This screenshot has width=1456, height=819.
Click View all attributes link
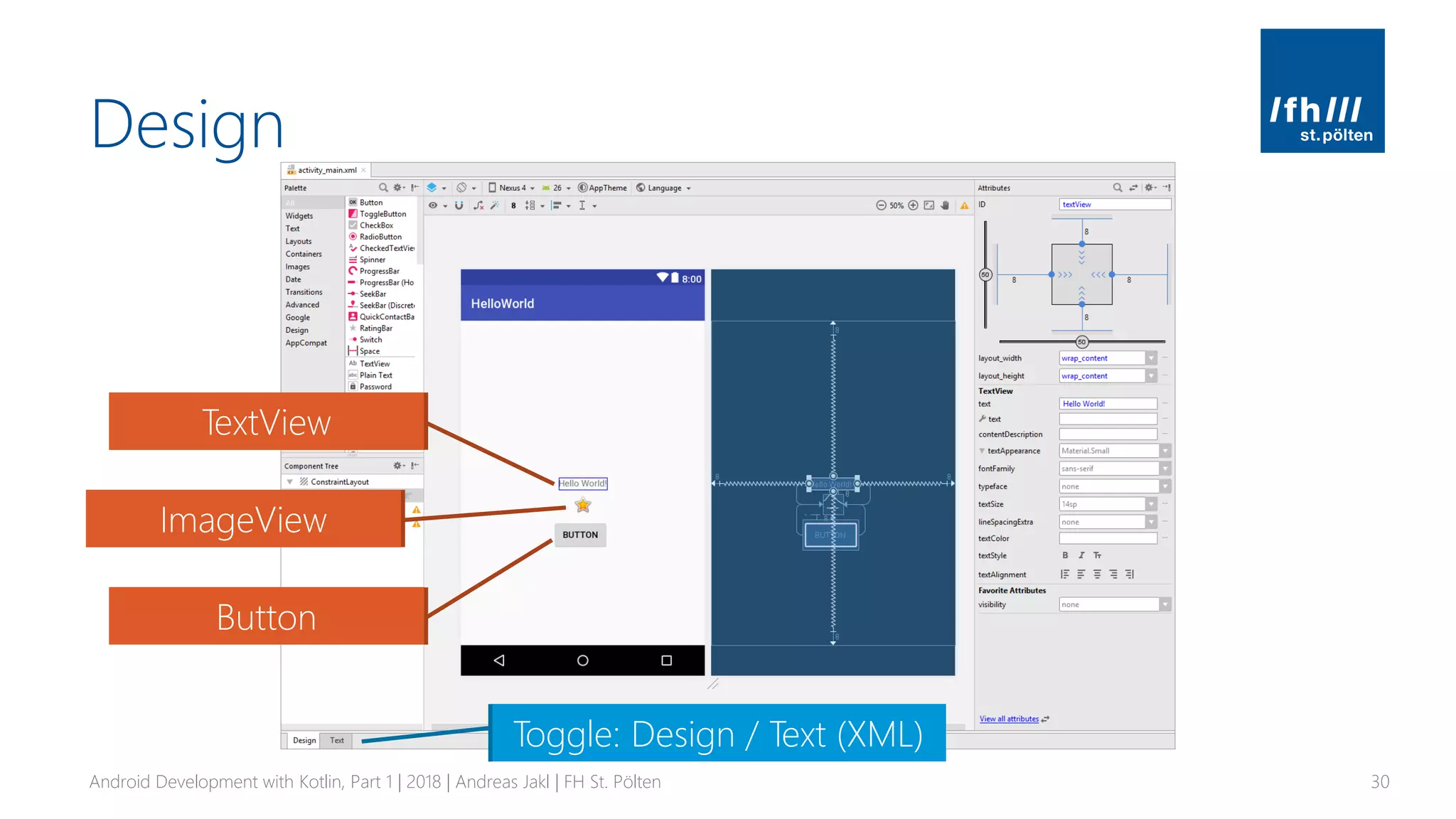click(x=1009, y=719)
